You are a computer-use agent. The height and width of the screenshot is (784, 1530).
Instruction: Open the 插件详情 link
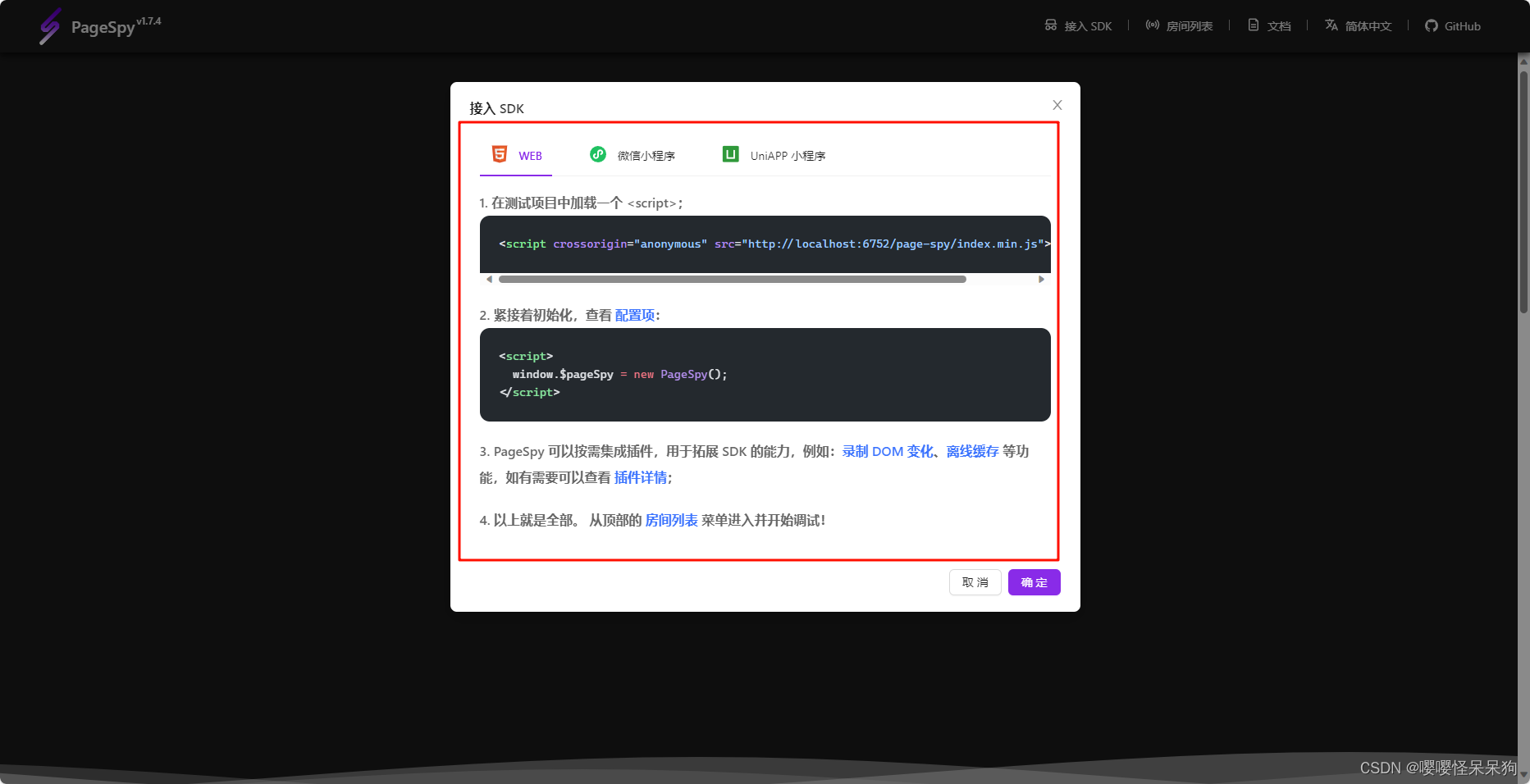[640, 477]
